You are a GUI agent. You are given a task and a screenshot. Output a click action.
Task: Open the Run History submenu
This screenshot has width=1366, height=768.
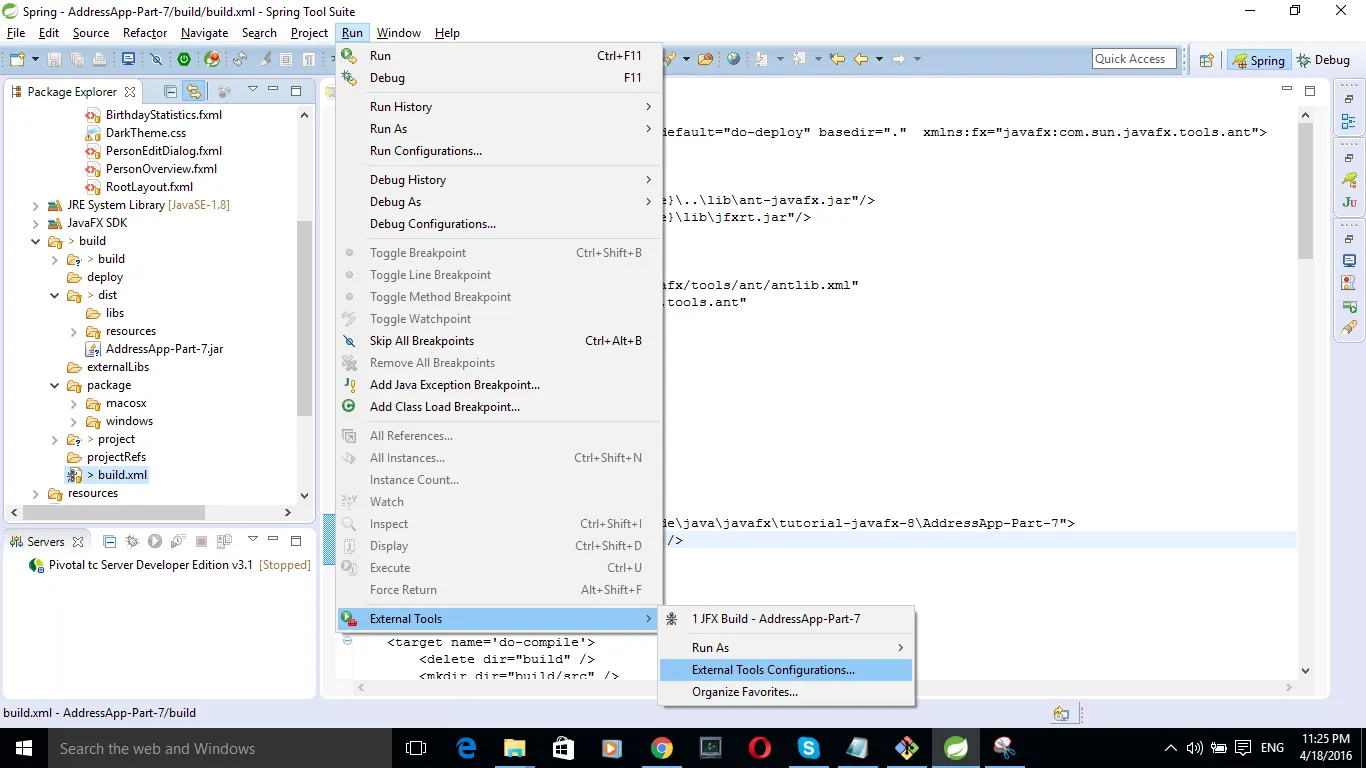click(x=499, y=107)
